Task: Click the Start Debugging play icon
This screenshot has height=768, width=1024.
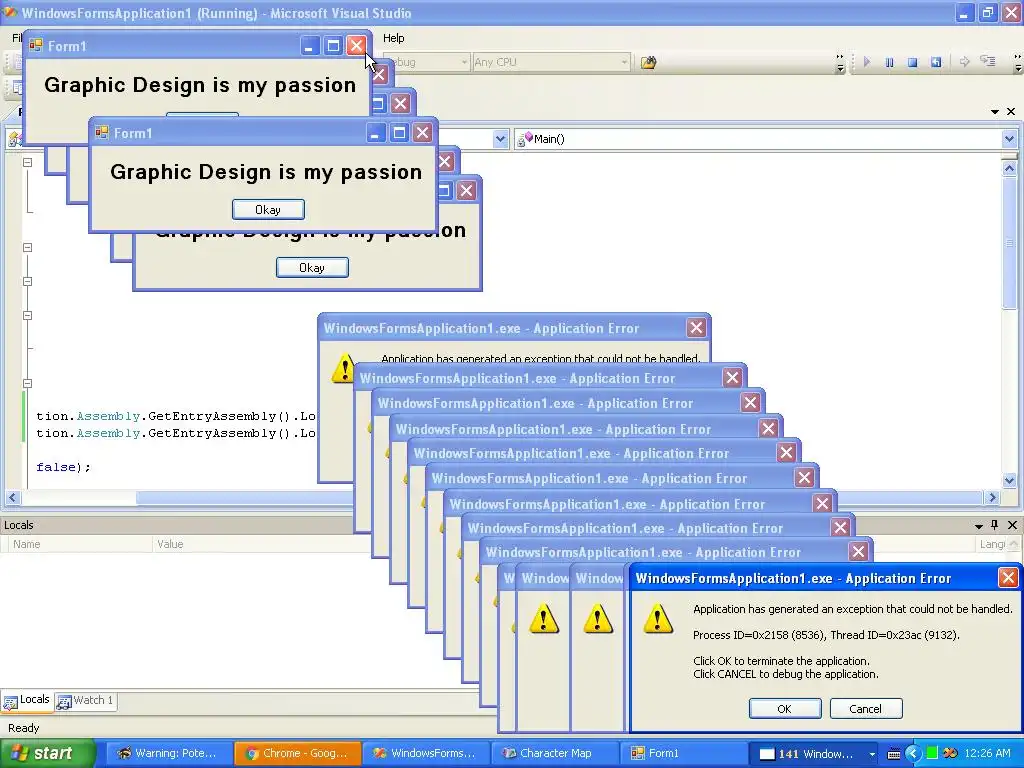Action: coord(867,62)
